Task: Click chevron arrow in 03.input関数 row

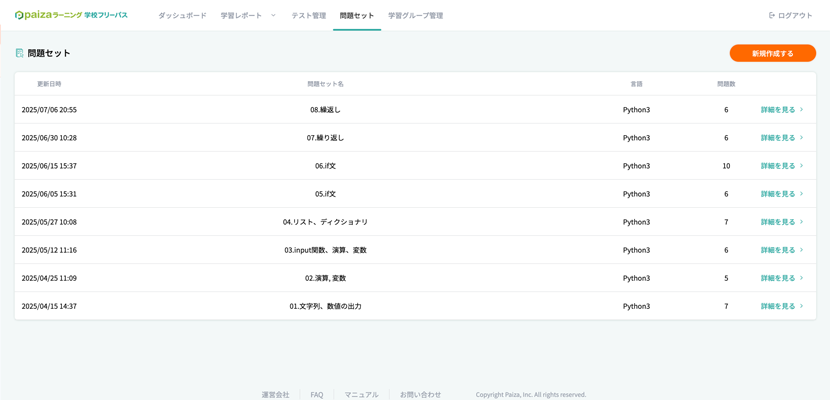Action: tap(801, 250)
